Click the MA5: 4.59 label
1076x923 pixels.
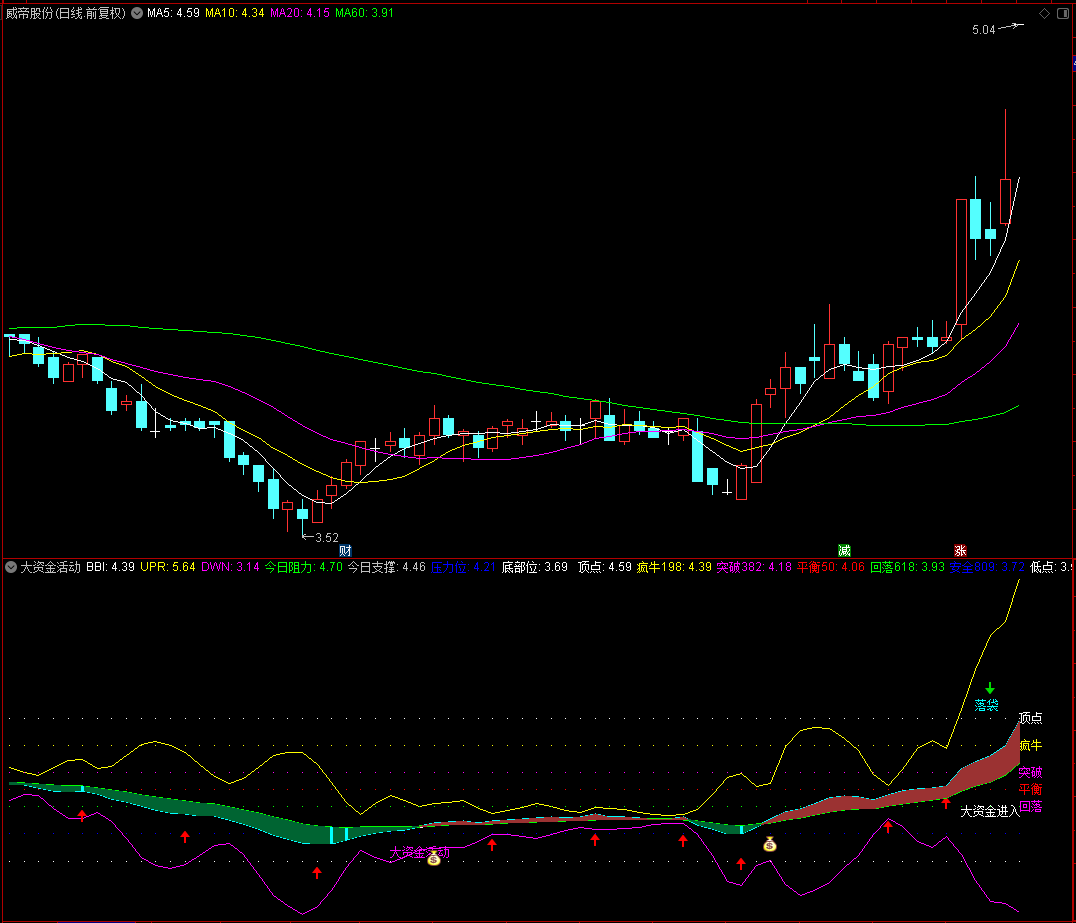pos(173,13)
